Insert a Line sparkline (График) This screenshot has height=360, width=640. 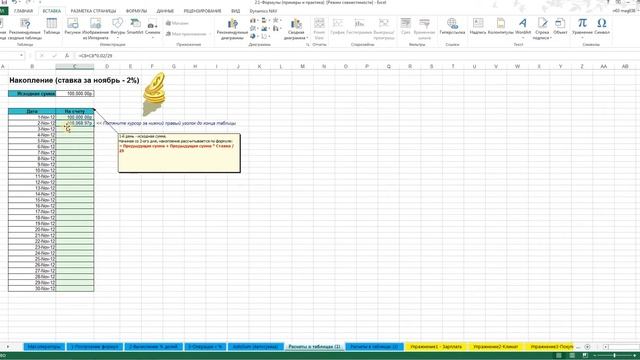[338, 26]
